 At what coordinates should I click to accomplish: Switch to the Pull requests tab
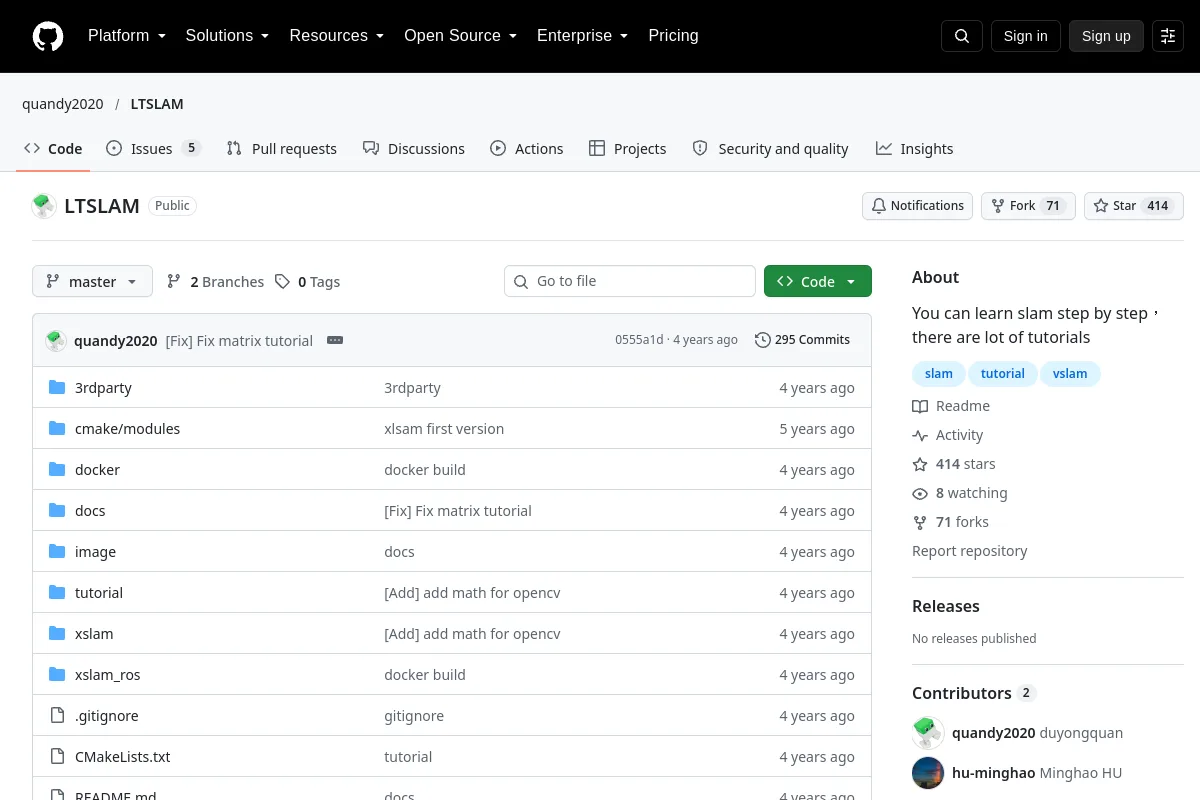[282, 149]
